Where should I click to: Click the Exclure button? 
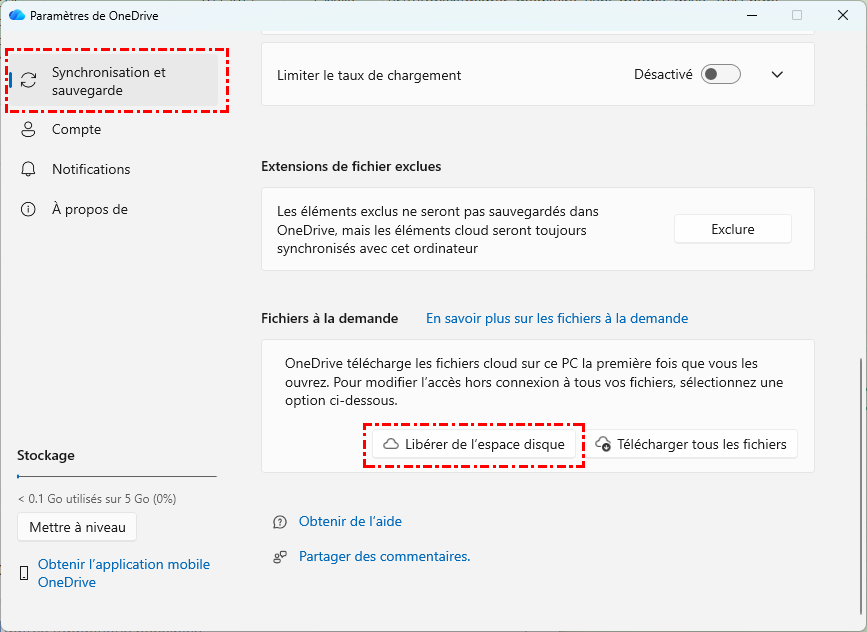tap(733, 229)
